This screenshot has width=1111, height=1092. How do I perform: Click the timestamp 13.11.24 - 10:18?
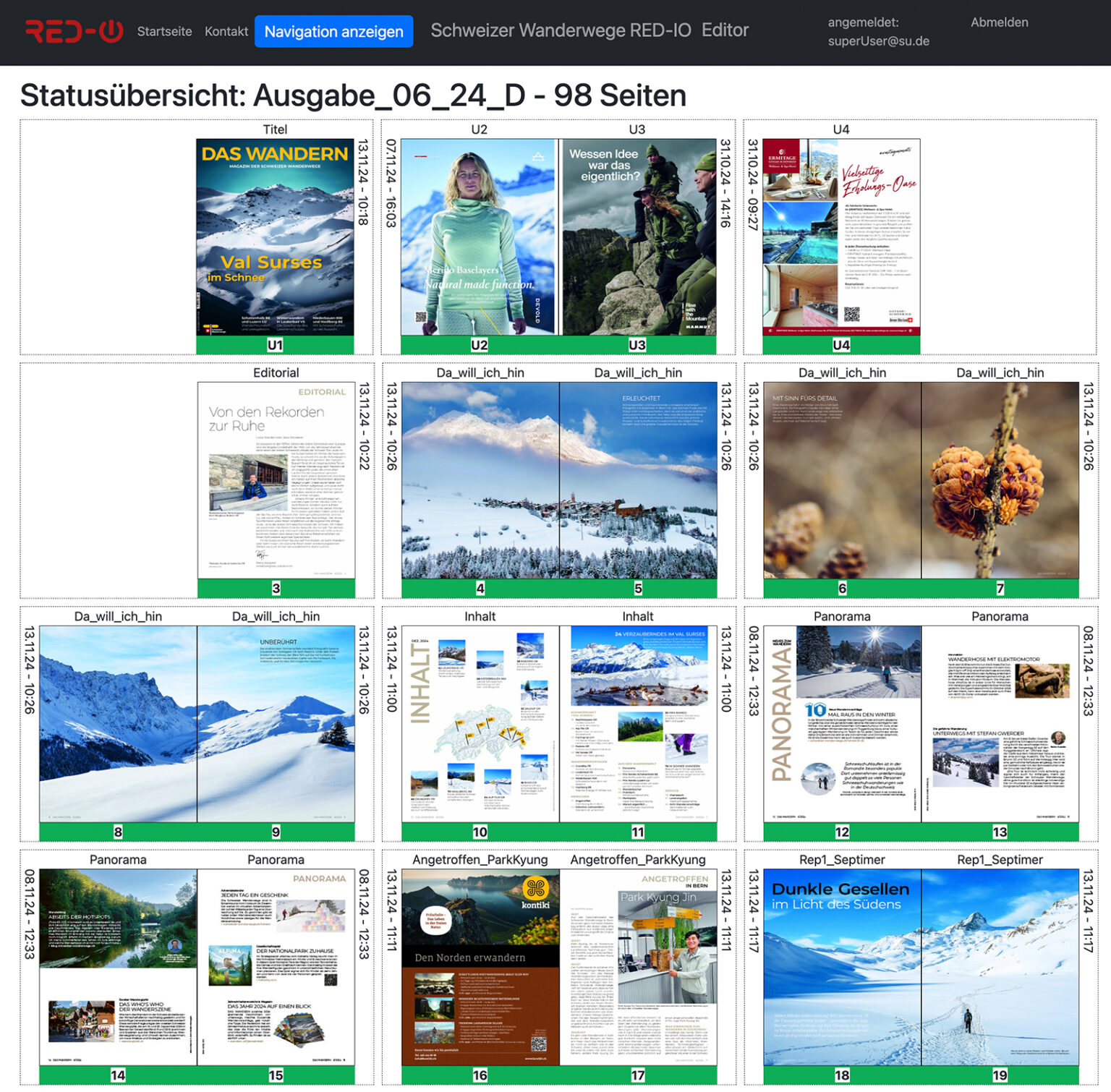364,183
